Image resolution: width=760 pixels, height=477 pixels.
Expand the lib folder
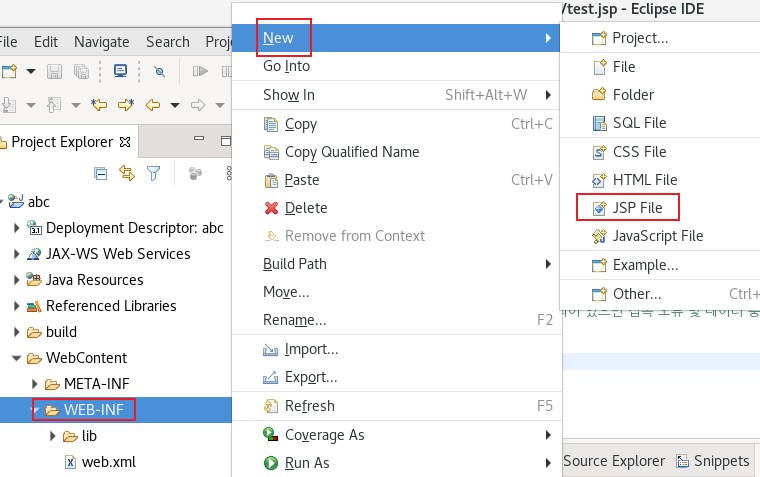click(x=53, y=436)
